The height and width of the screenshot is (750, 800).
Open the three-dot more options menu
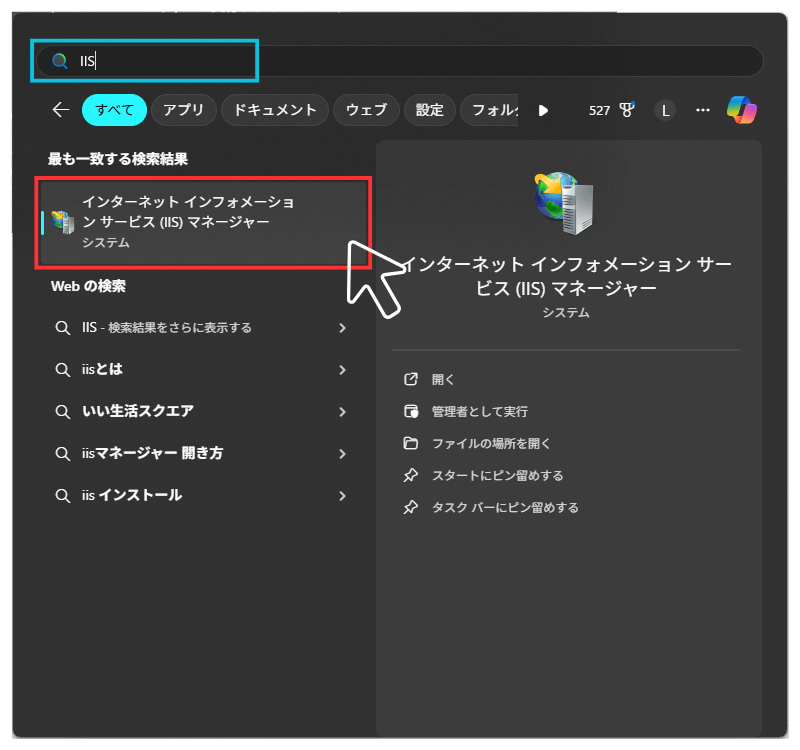click(x=703, y=110)
